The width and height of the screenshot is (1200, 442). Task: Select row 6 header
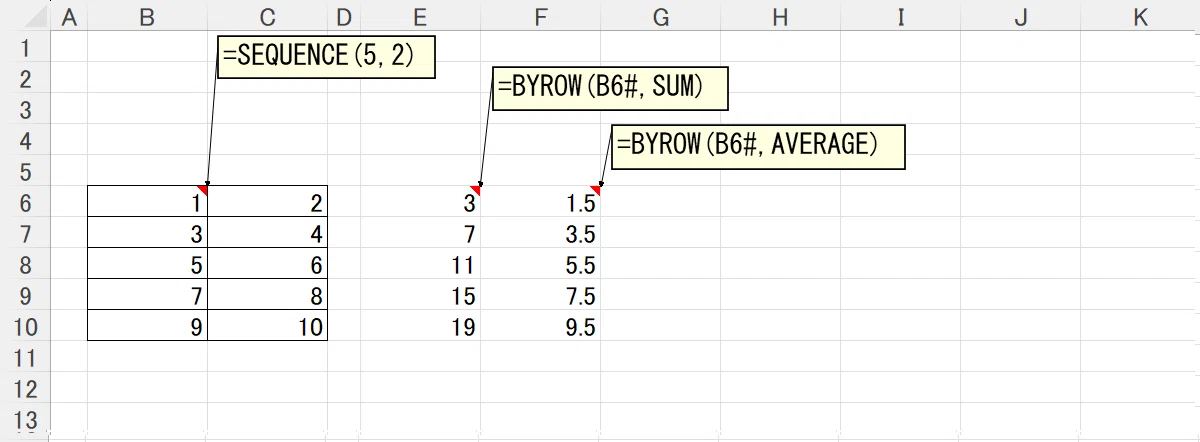click(25, 202)
